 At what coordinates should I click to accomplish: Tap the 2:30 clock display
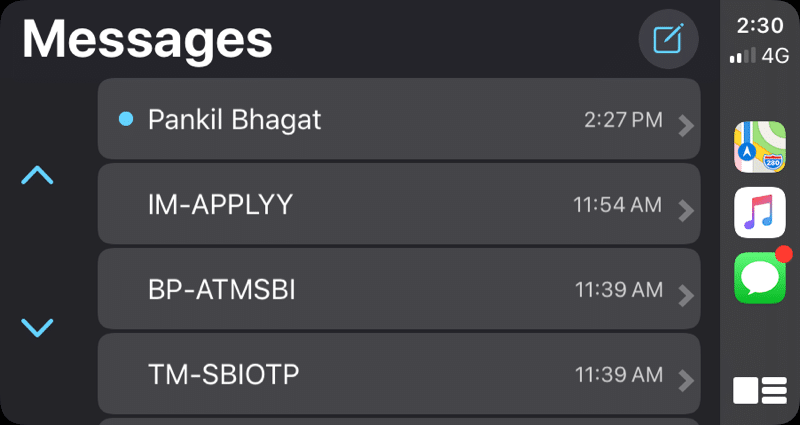point(760,24)
